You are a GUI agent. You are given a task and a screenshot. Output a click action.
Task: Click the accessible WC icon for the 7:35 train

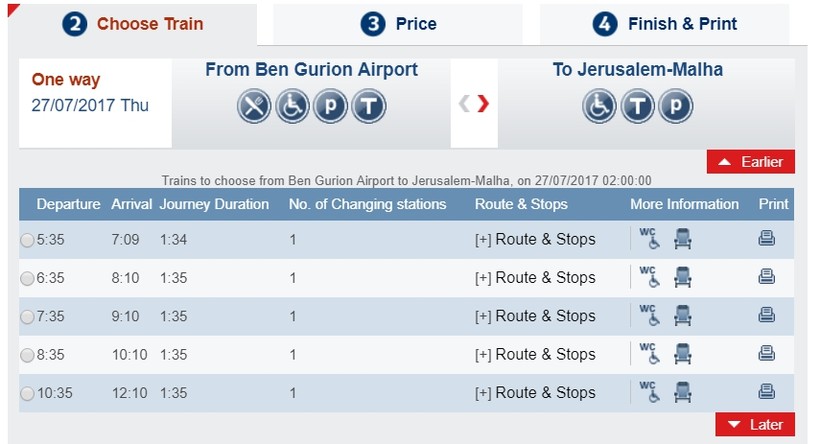651,315
